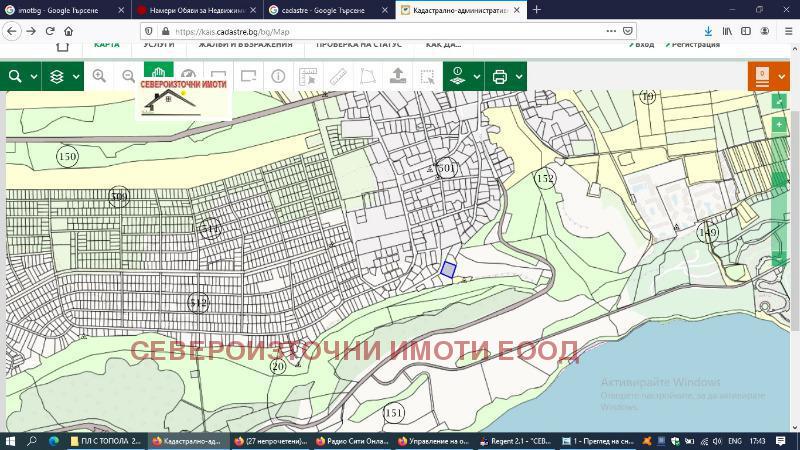Viewport: 800px width, 450px height.
Task: Open the orange results list panel
Action: click(762, 77)
